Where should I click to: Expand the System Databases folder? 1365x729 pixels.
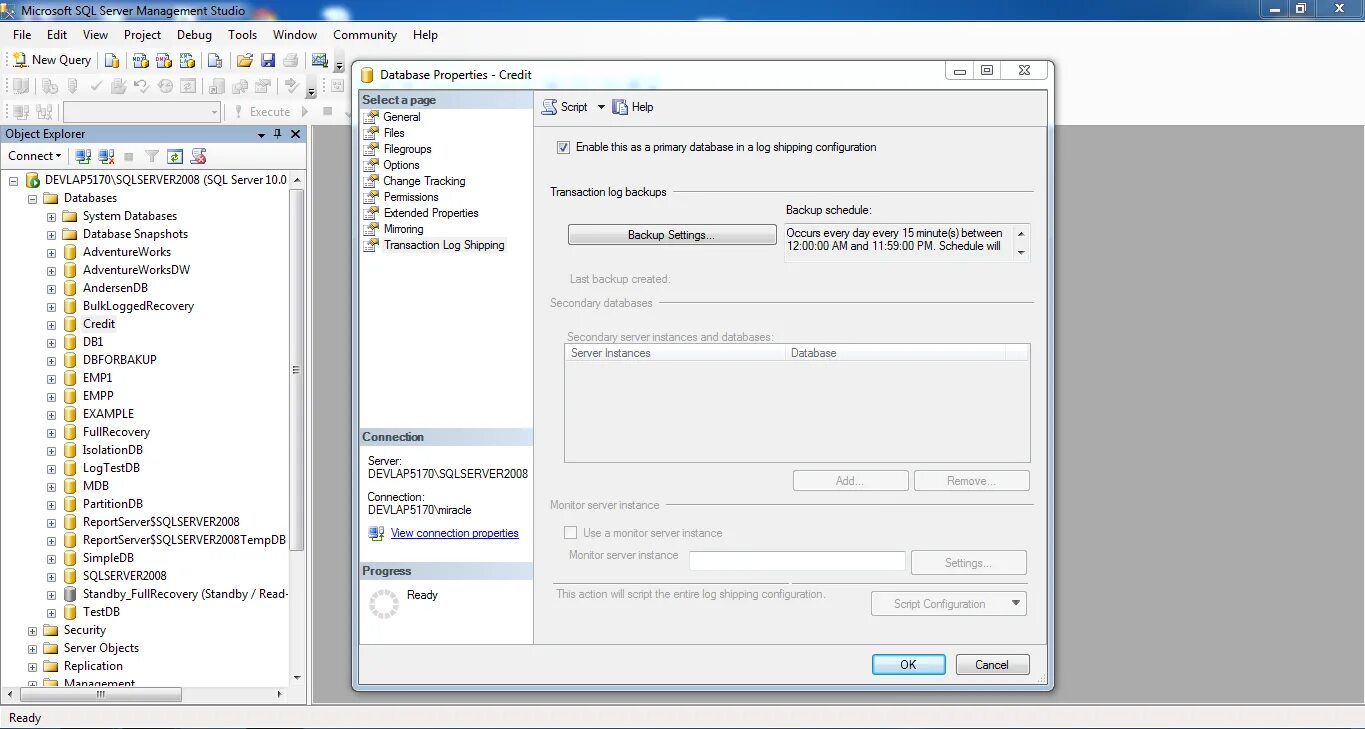(x=51, y=216)
